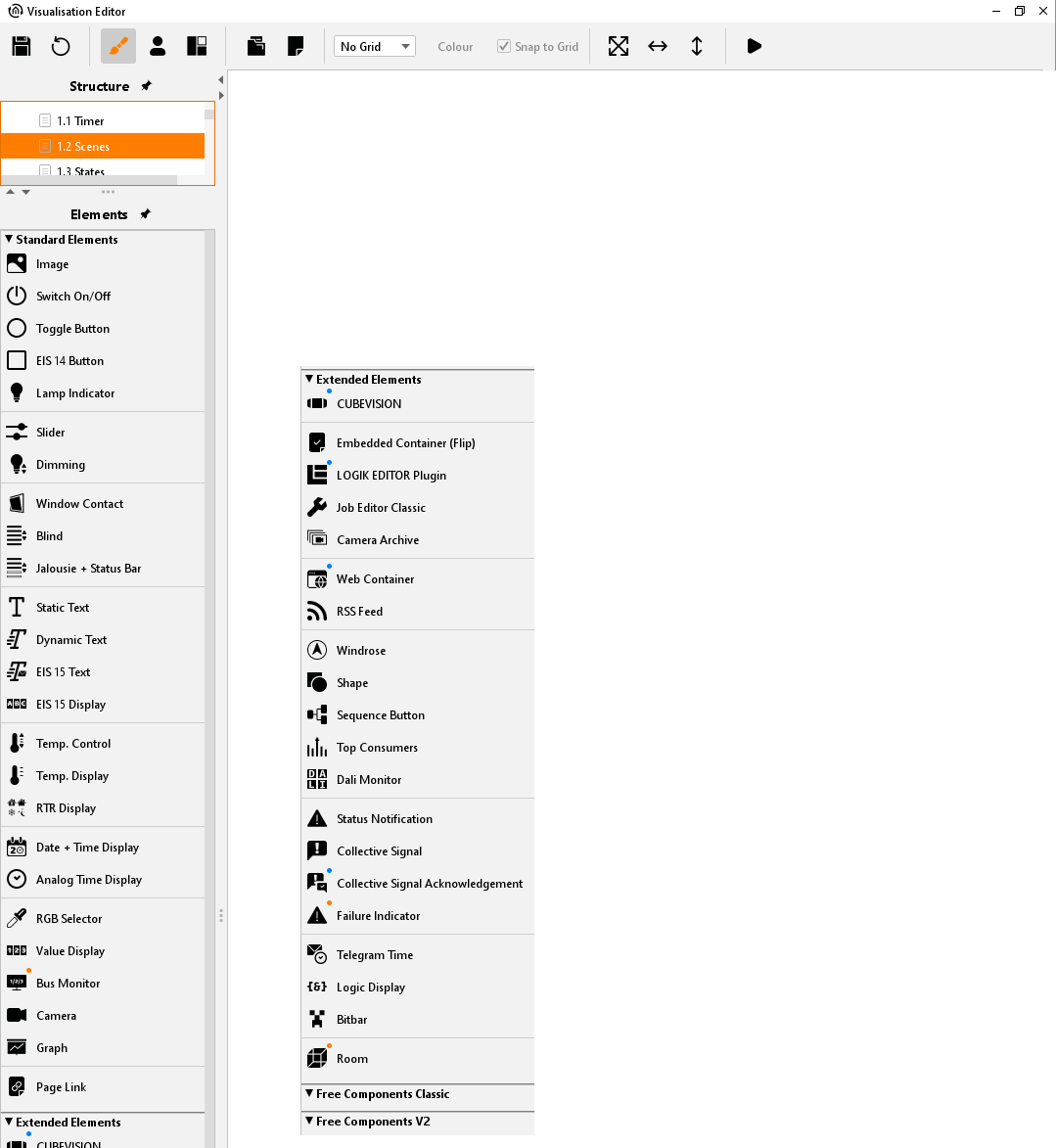Viewport: 1056px width, 1148px height.
Task: Pin the Elements panel
Action: click(146, 214)
